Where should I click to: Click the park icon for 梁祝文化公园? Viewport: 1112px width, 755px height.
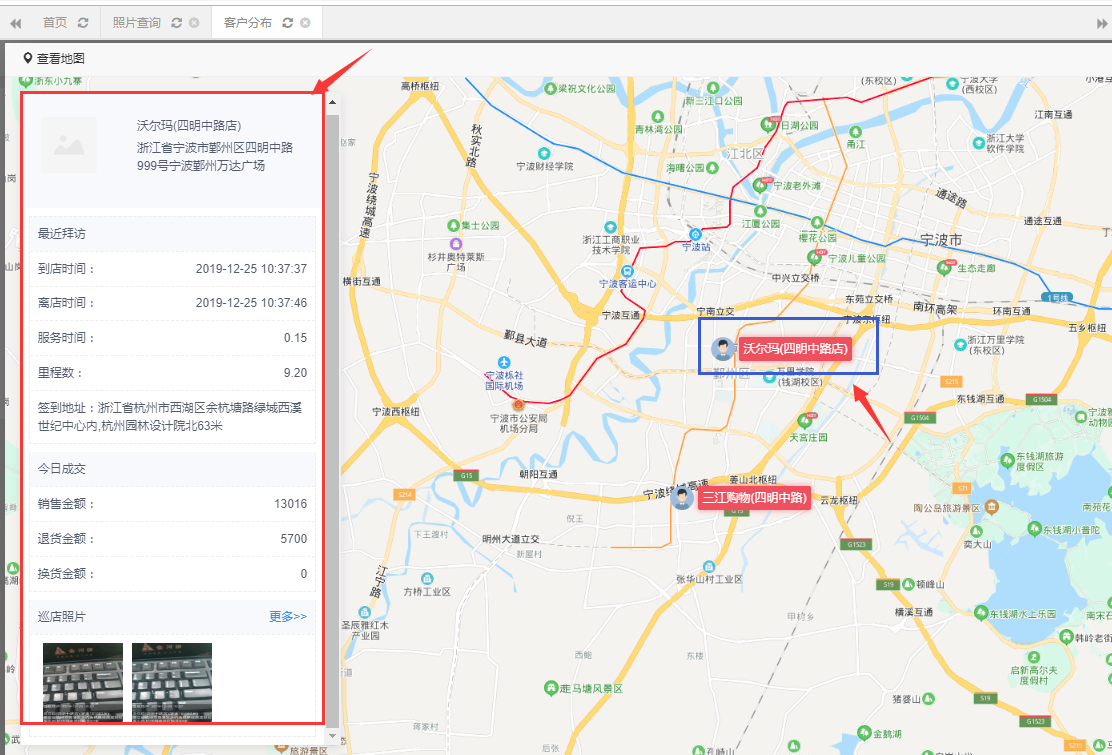(550, 89)
